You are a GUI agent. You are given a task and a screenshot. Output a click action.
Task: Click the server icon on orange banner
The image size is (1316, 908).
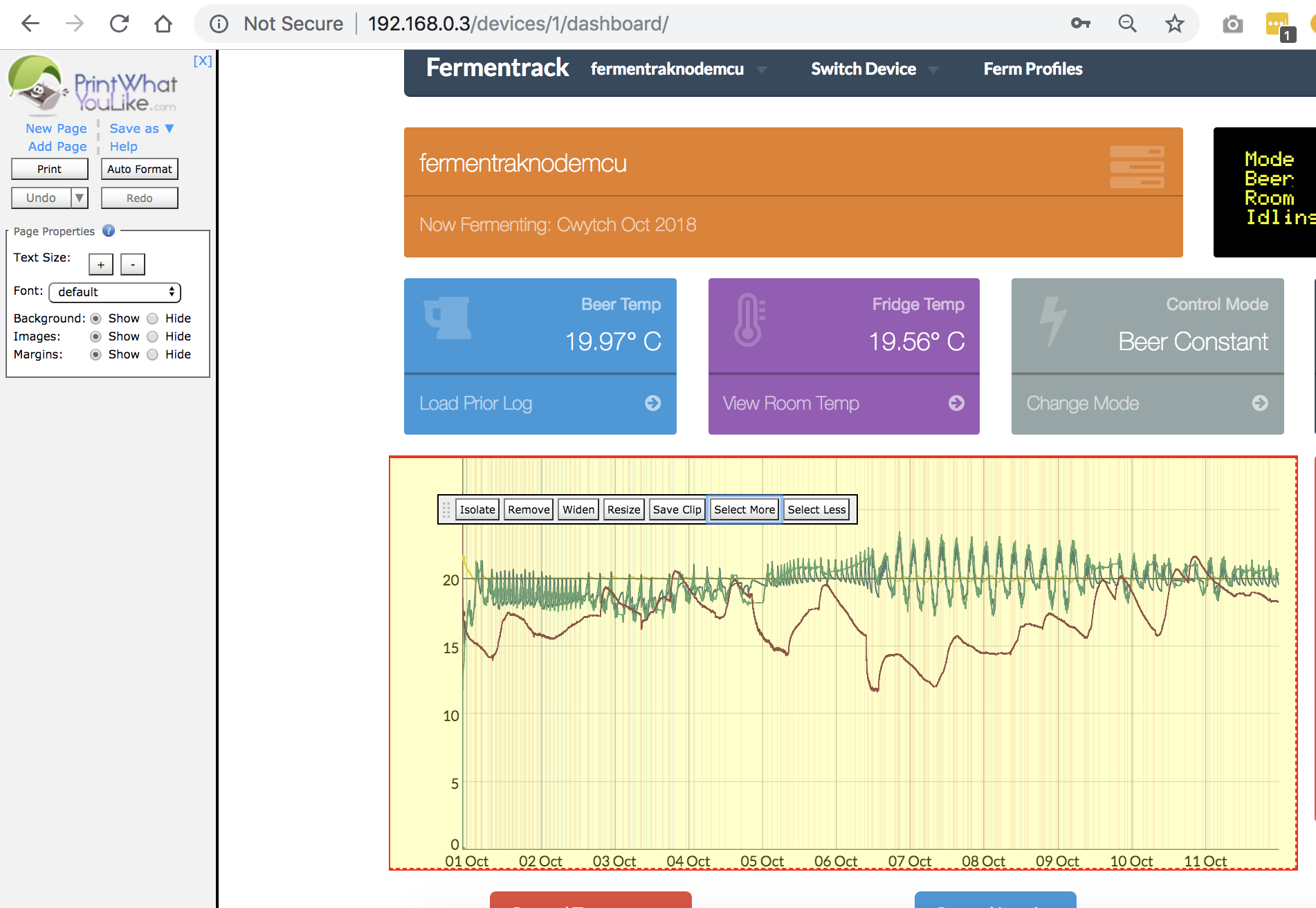point(1137,167)
